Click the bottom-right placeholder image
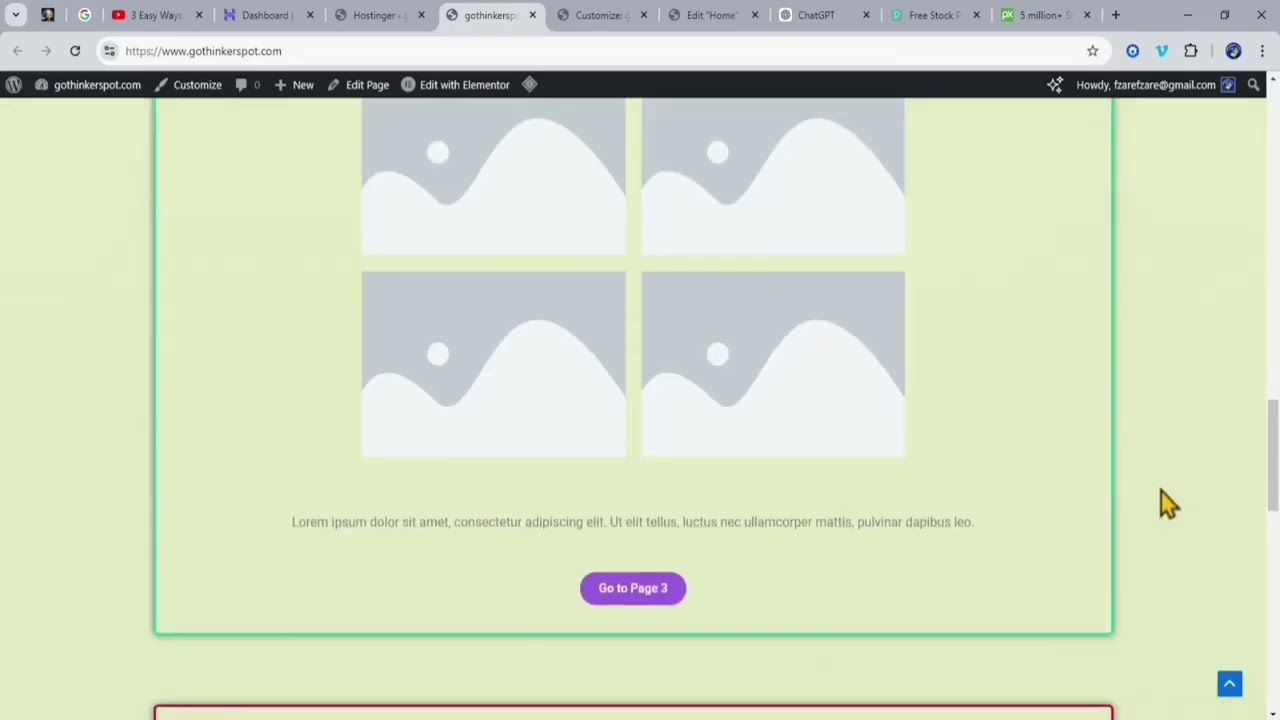 (x=773, y=364)
